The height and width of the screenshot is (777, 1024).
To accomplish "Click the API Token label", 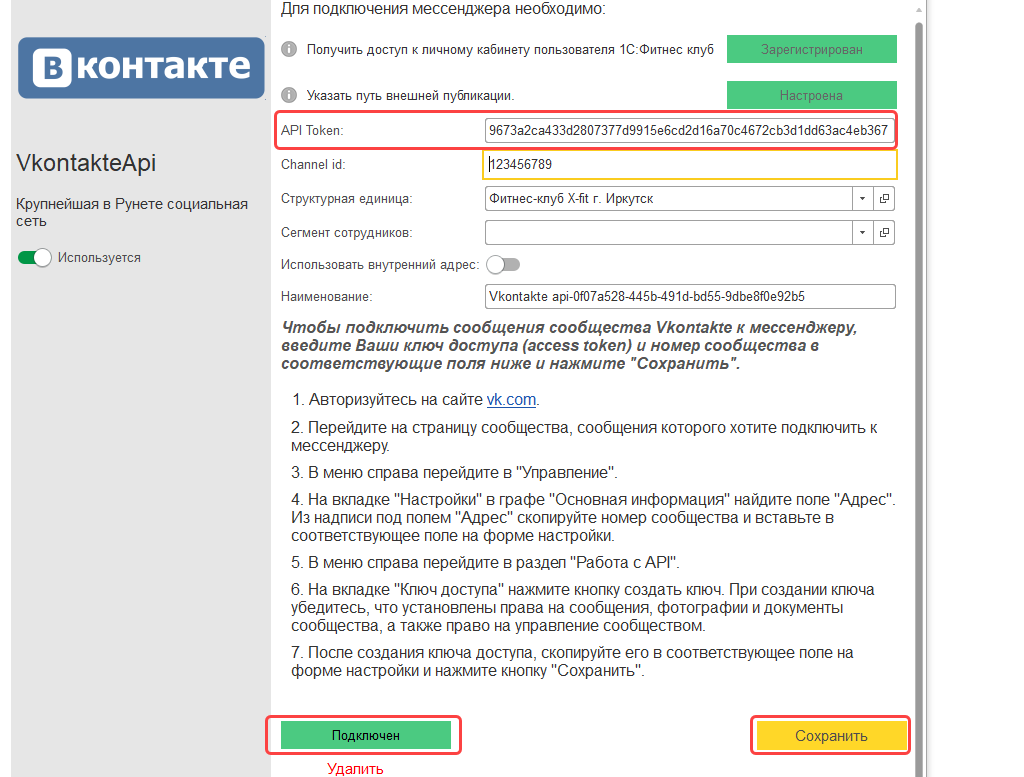I will click(312, 131).
